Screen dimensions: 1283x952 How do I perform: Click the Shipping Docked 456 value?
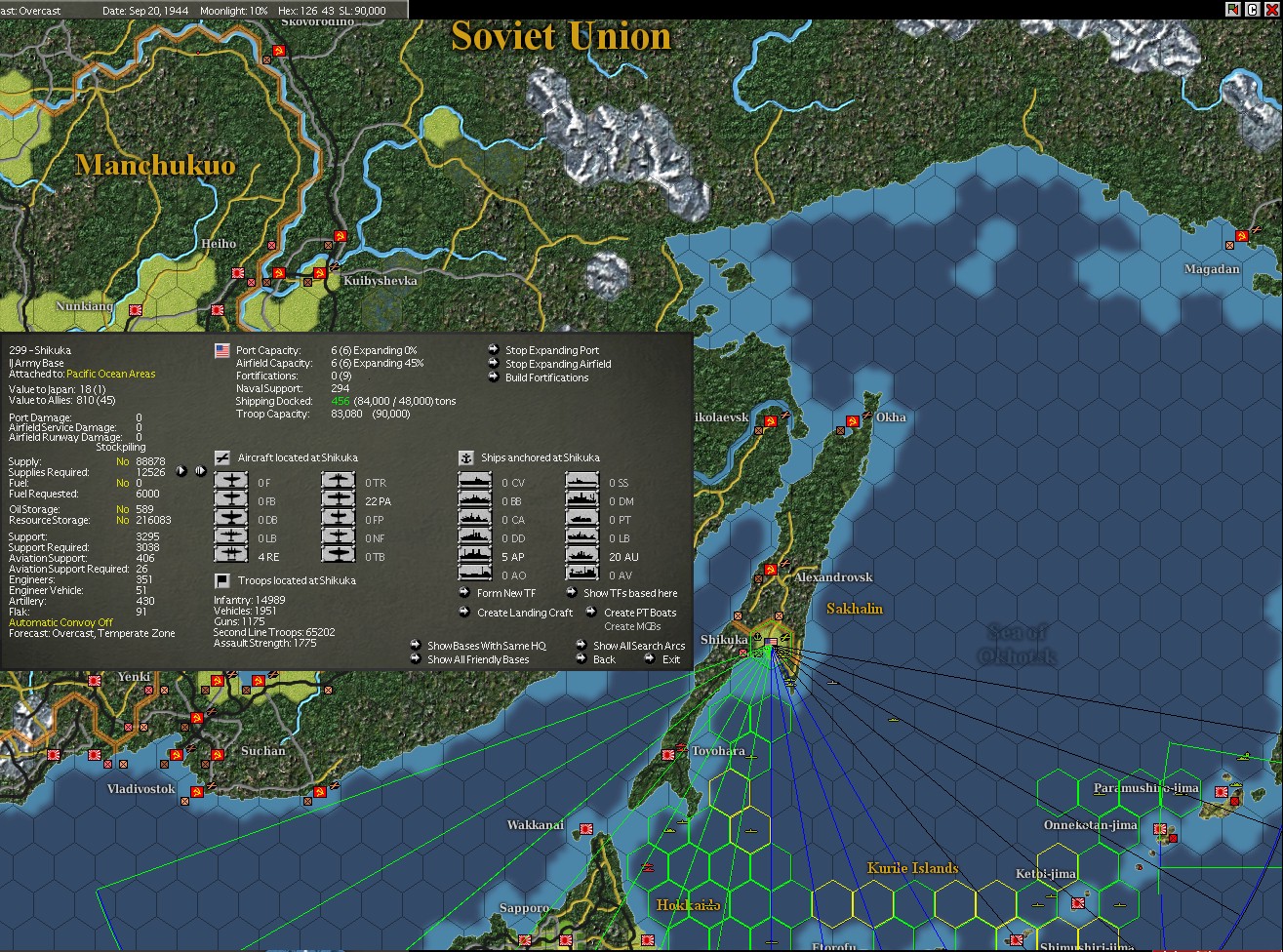[x=341, y=401]
